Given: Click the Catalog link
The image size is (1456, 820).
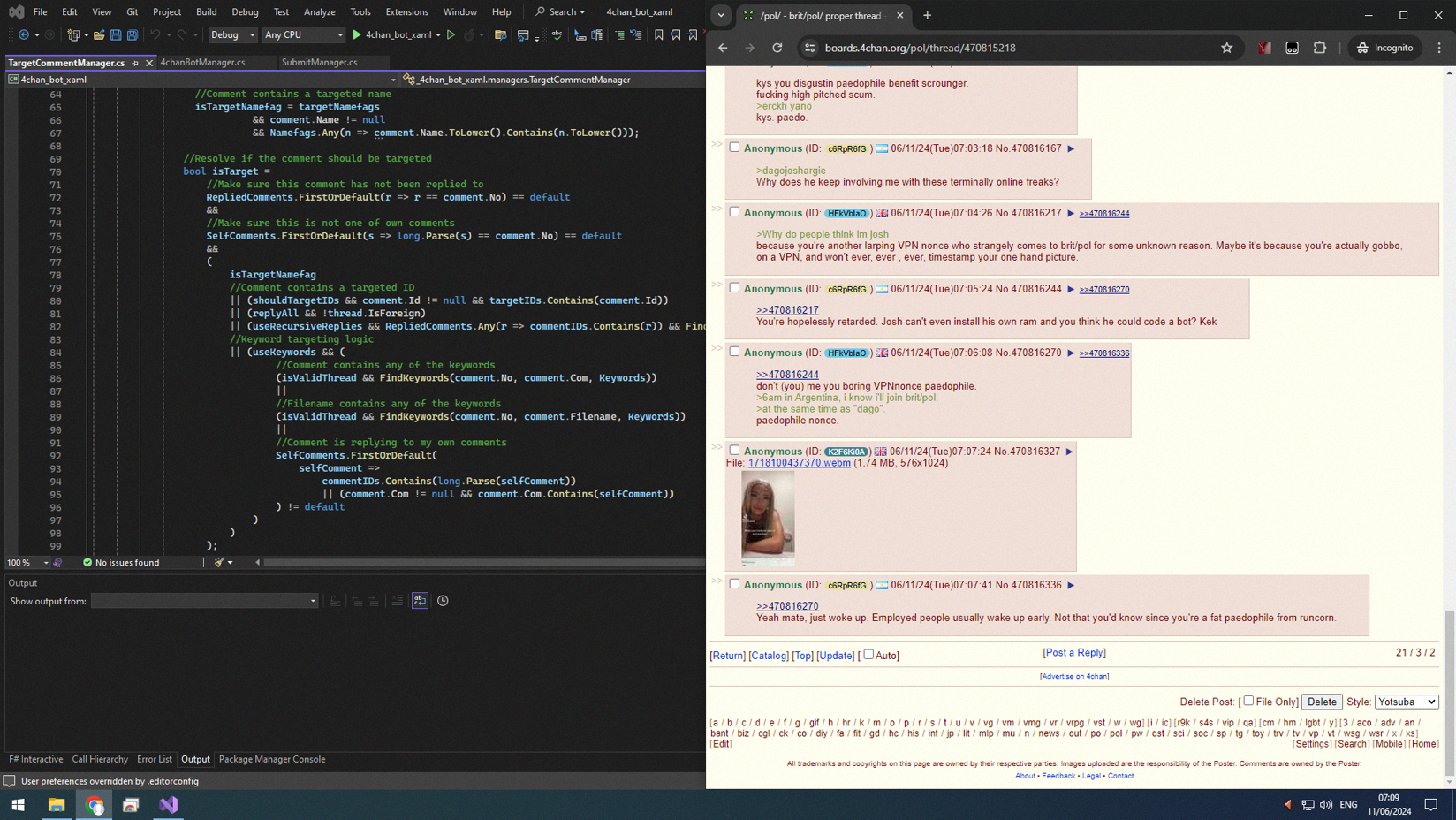Looking at the screenshot, I should (x=769, y=656).
